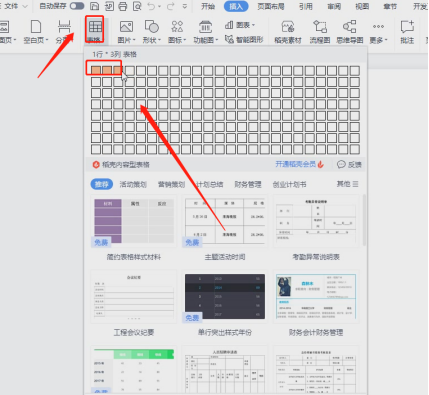This screenshot has height=395, width=429.
Task: Open the 文件 menu dropdown
Action: pos(15,6)
